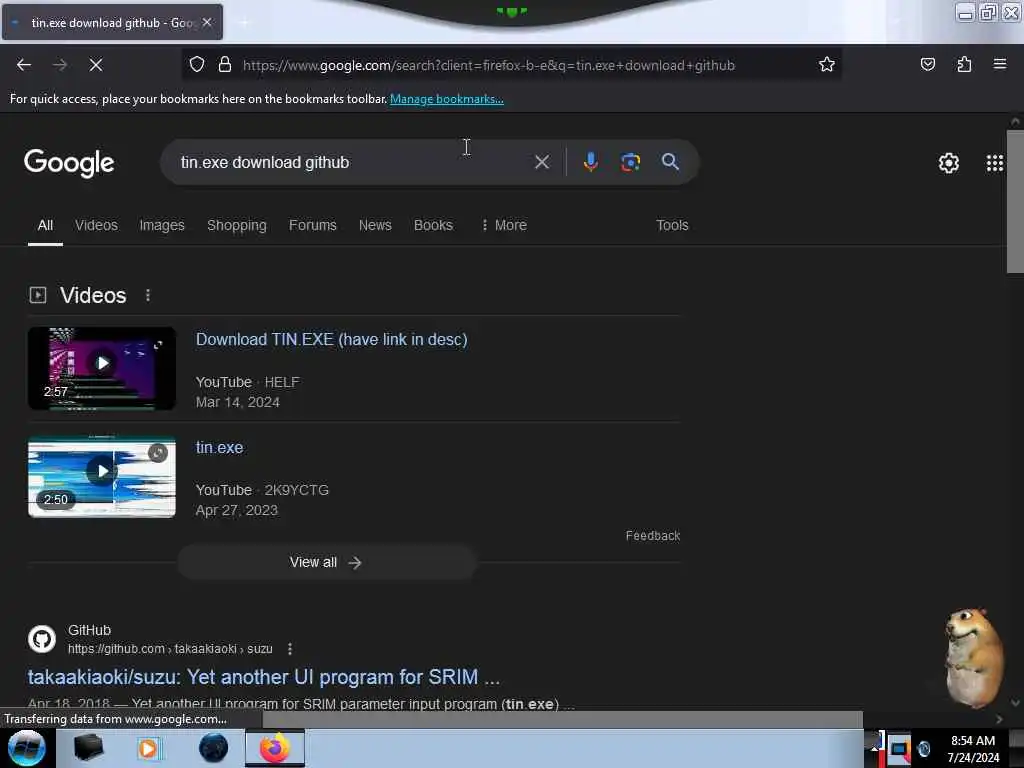The width and height of the screenshot is (1024, 768).
Task: Open options dots next to Videos heading
Action: [148, 295]
